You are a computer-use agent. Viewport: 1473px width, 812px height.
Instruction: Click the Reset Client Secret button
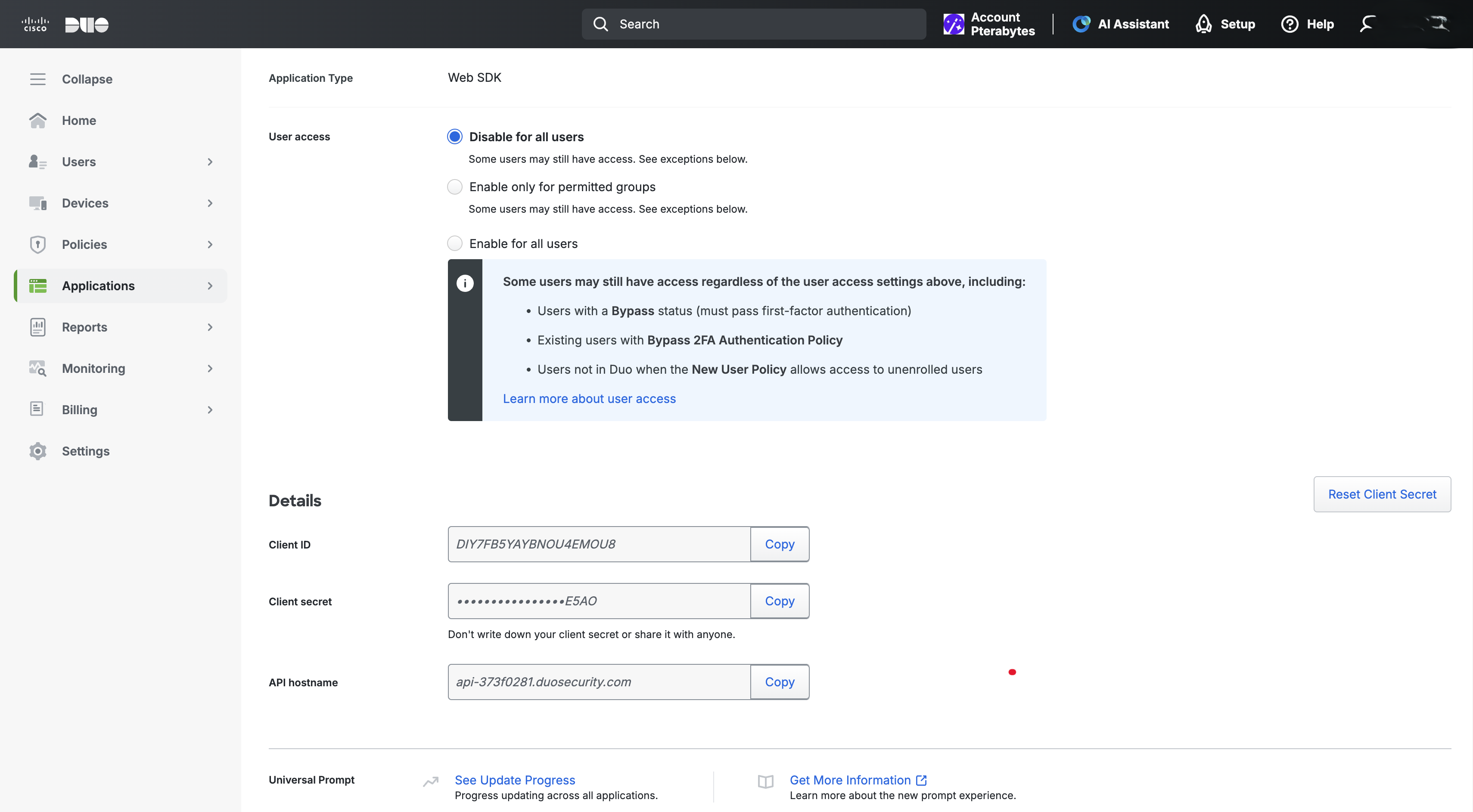tap(1382, 494)
